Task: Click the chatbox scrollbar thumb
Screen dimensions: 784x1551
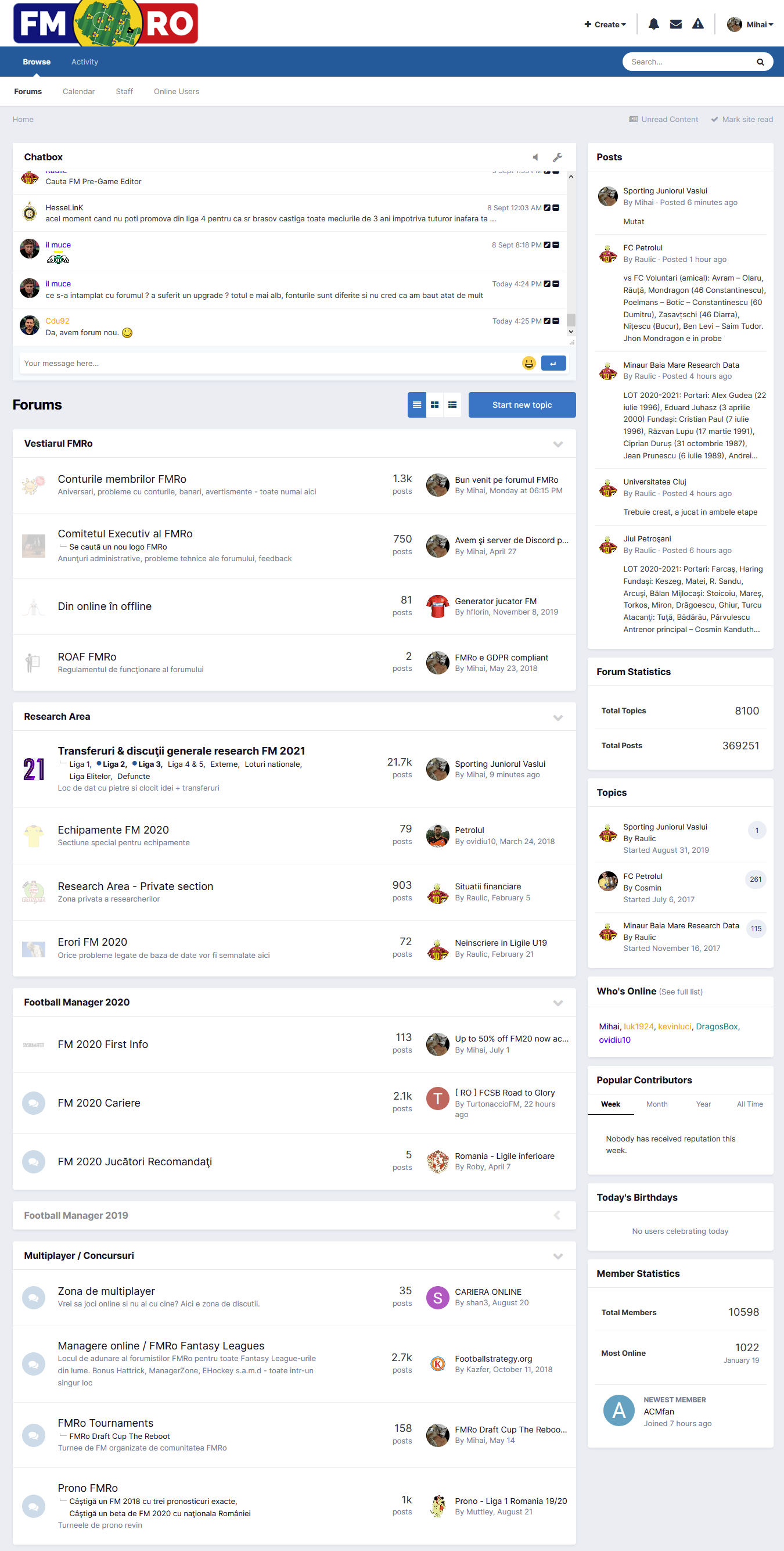Action: [571, 319]
